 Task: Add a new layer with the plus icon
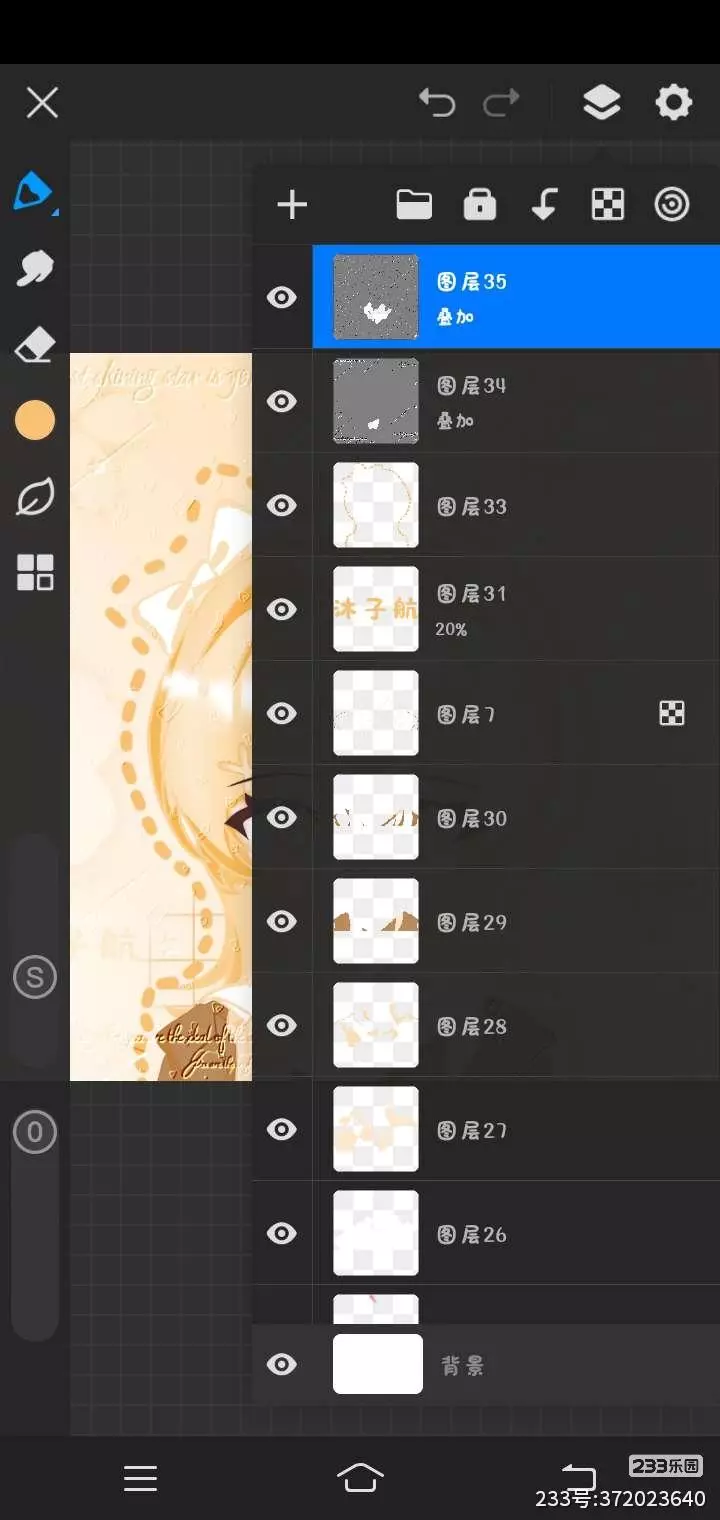pos(292,205)
